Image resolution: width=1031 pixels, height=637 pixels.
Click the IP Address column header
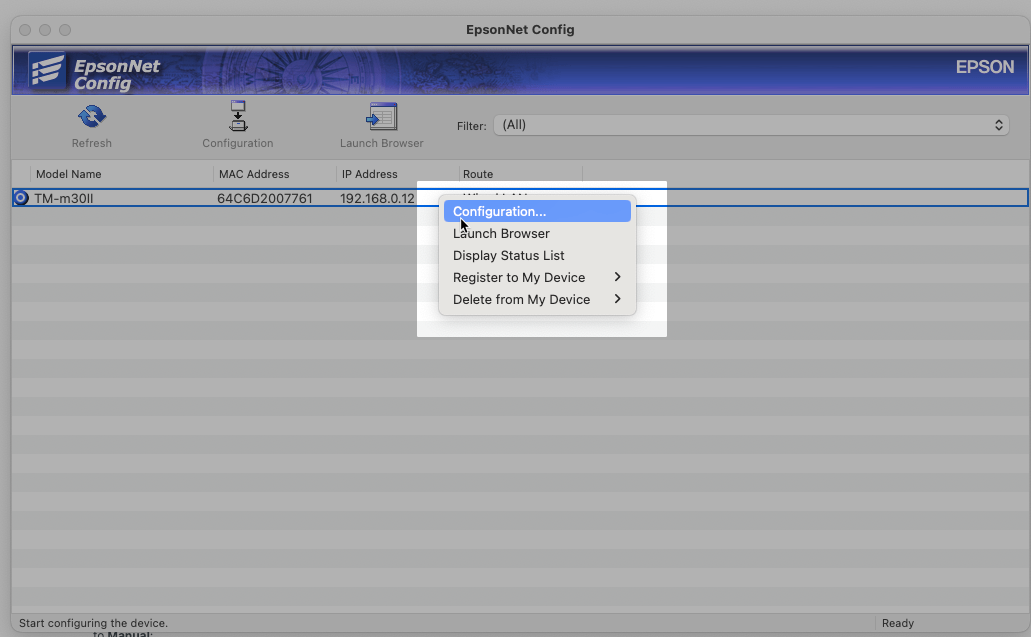click(370, 174)
